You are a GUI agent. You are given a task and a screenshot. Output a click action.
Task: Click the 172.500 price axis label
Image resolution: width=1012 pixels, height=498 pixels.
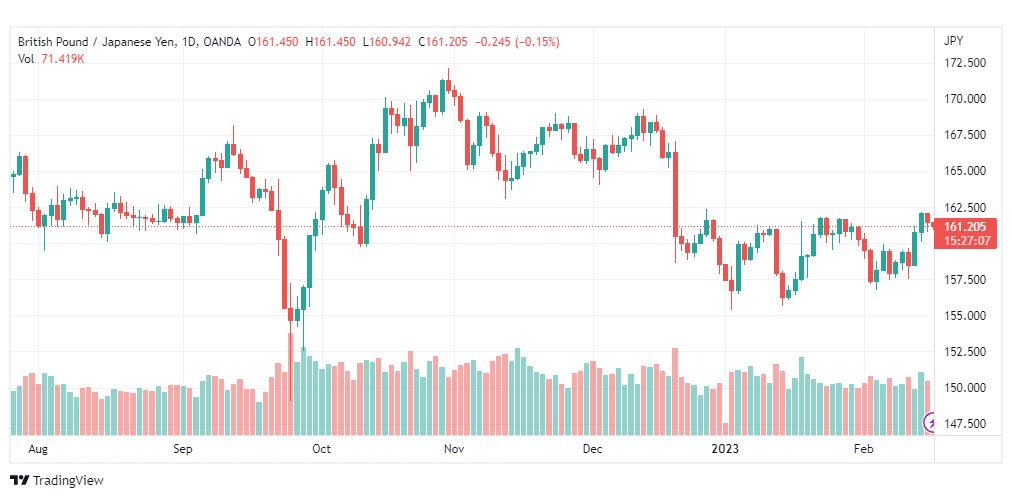pyautogui.click(x=965, y=63)
